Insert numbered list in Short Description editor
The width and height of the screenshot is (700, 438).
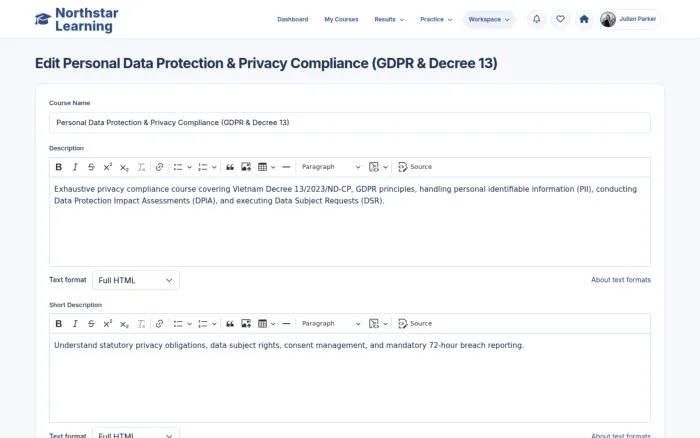pyautogui.click(x=203, y=324)
